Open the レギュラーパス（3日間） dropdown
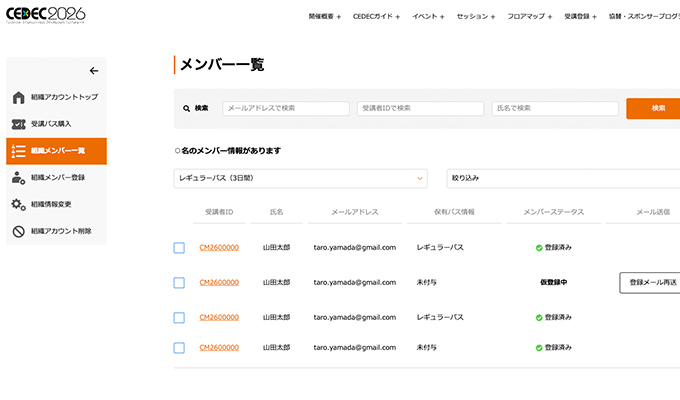The image size is (680, 400). [301, 178]
